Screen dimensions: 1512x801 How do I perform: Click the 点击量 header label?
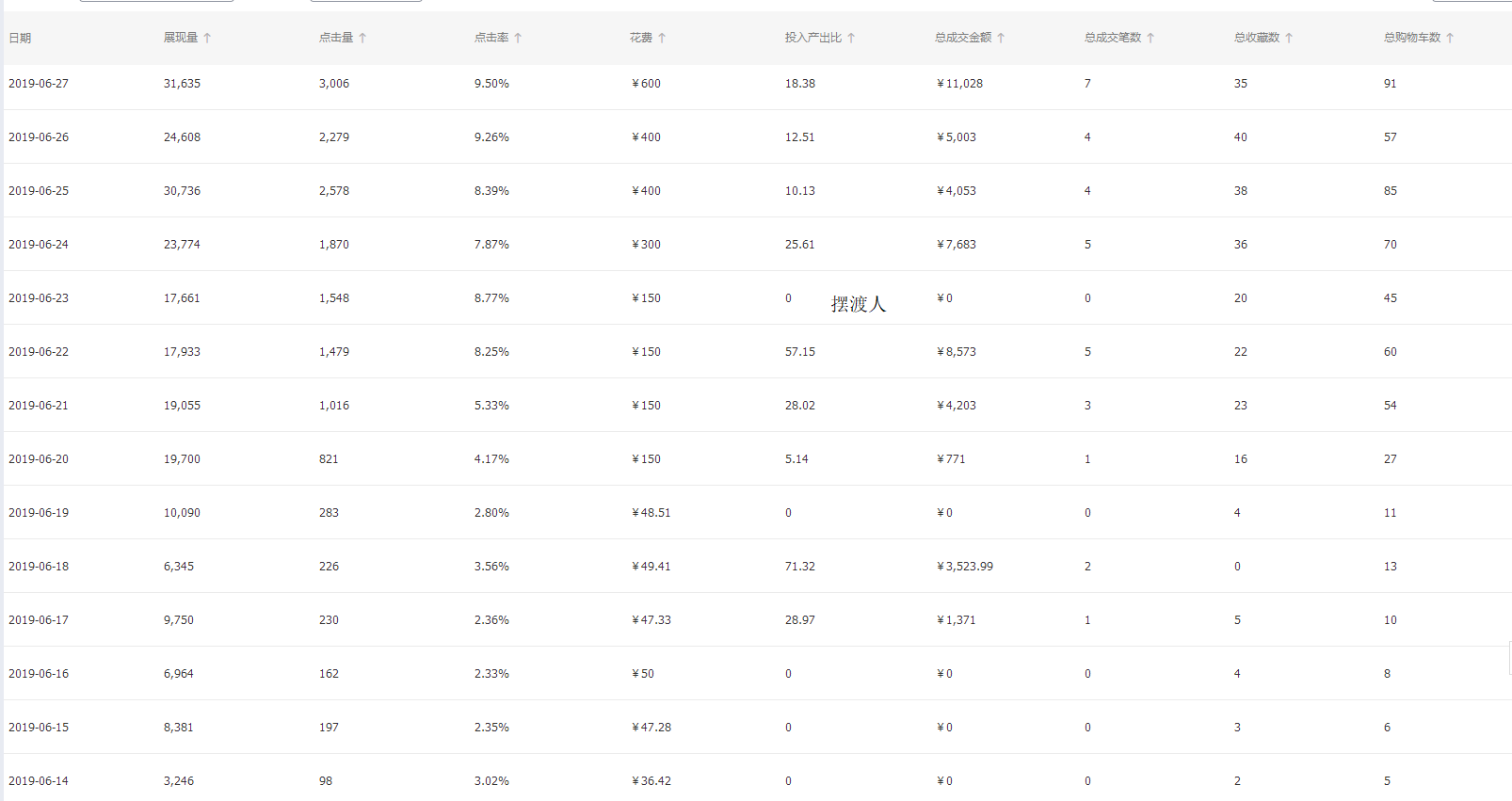[336, 38]
